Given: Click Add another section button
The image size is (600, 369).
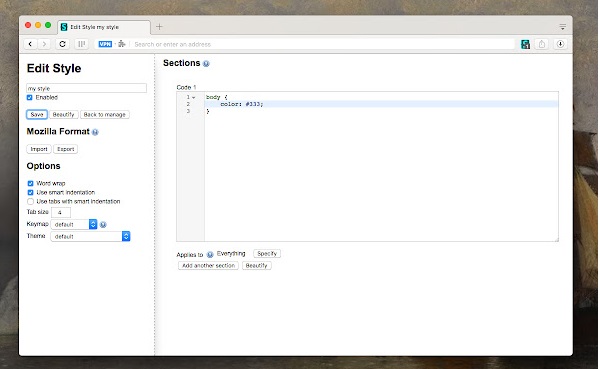Looking at the screenshot, I should (208, 265).
